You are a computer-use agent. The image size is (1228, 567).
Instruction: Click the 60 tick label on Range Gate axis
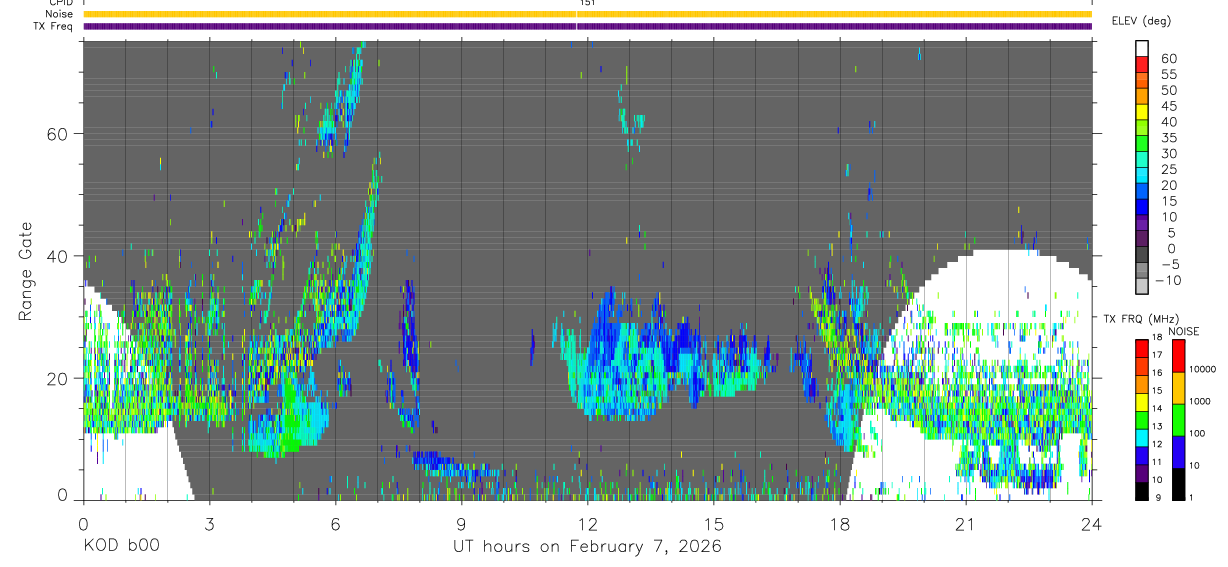pyautogui.click(x=56, y=134)
